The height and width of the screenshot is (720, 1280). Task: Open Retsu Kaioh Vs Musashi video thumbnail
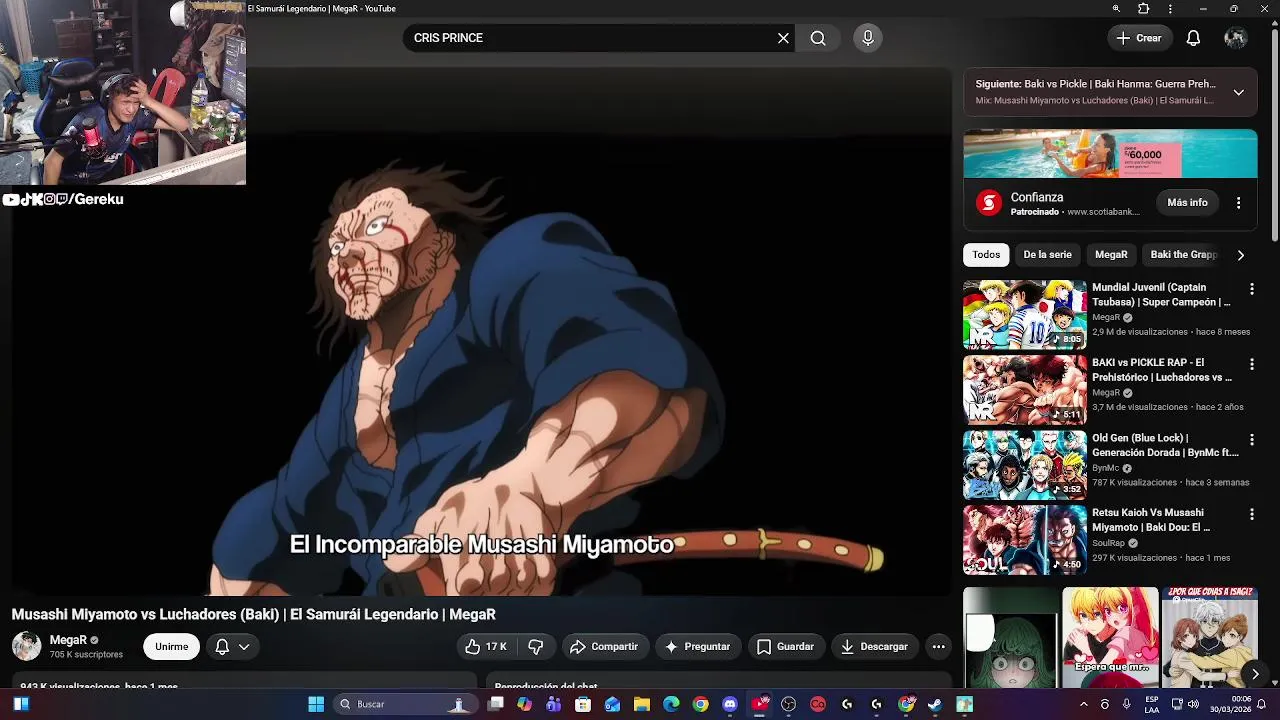(1024, 540)
